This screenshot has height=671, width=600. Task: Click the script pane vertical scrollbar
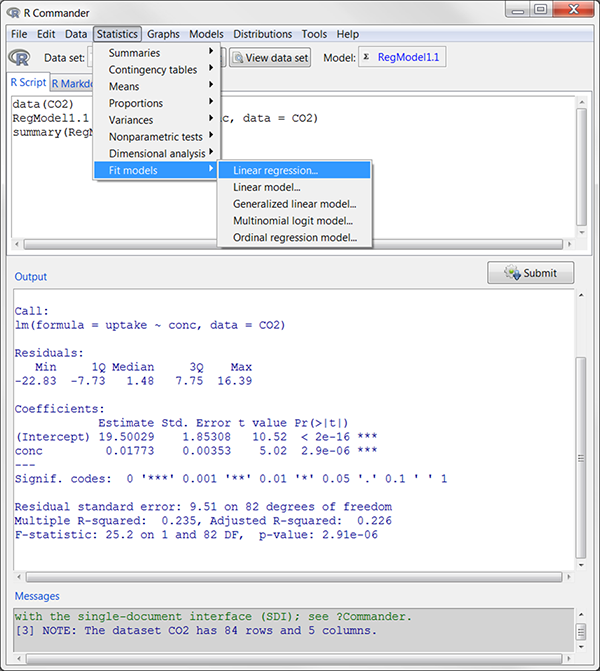point(581,167)
